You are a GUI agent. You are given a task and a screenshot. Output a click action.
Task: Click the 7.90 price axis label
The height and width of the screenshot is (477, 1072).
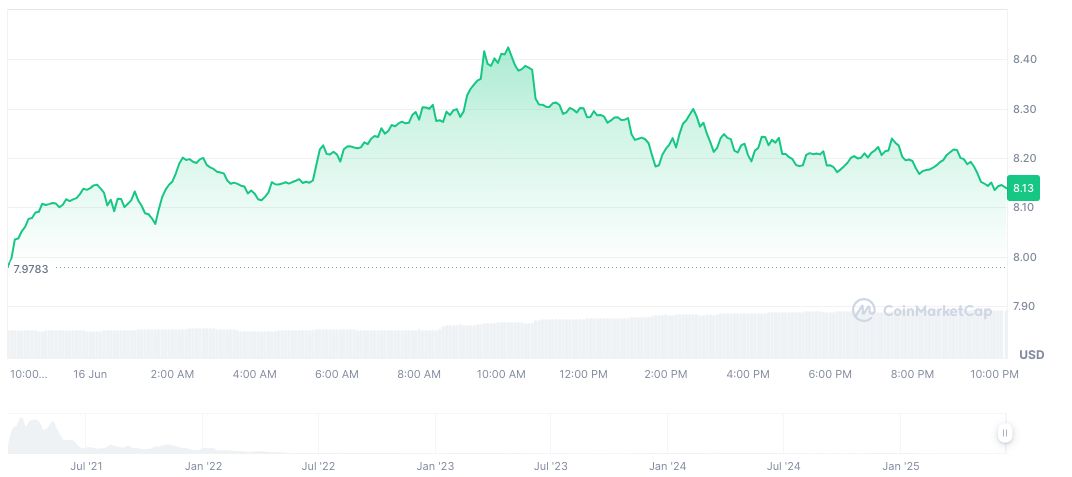(1024, 306)
